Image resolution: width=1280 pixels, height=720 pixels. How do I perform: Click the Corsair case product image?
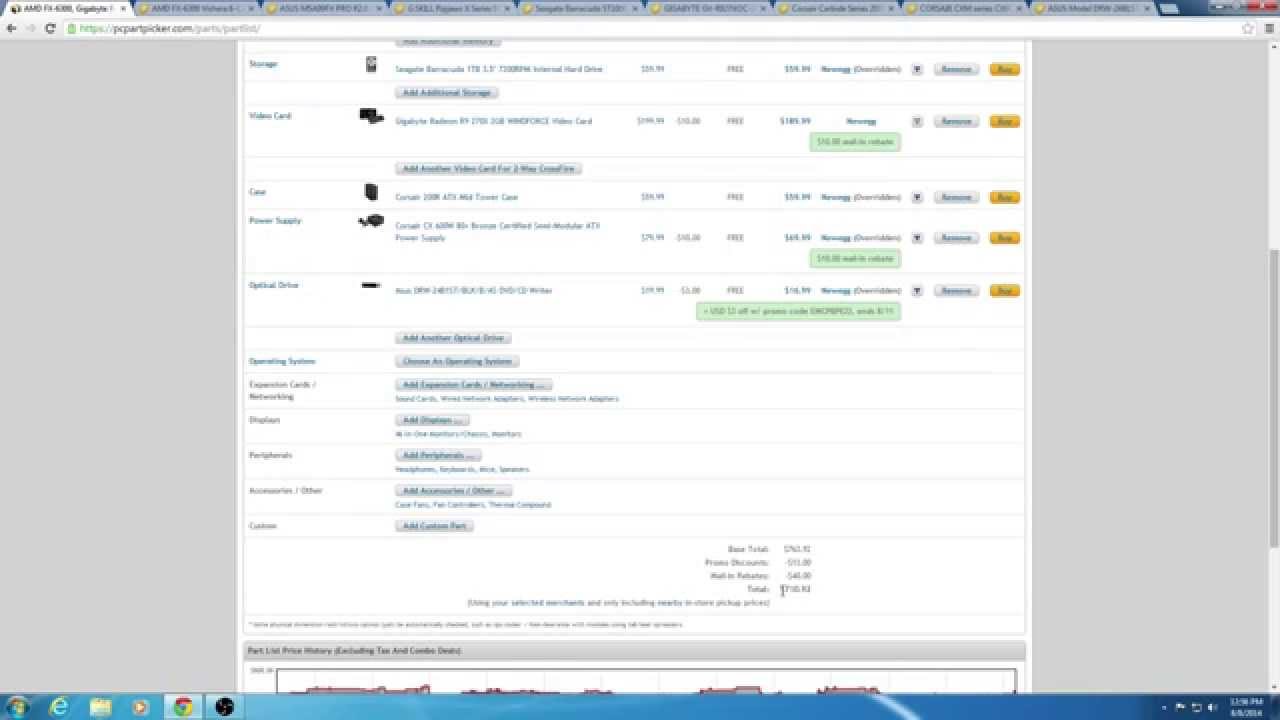pyautogui.click(x=371, y=192)
